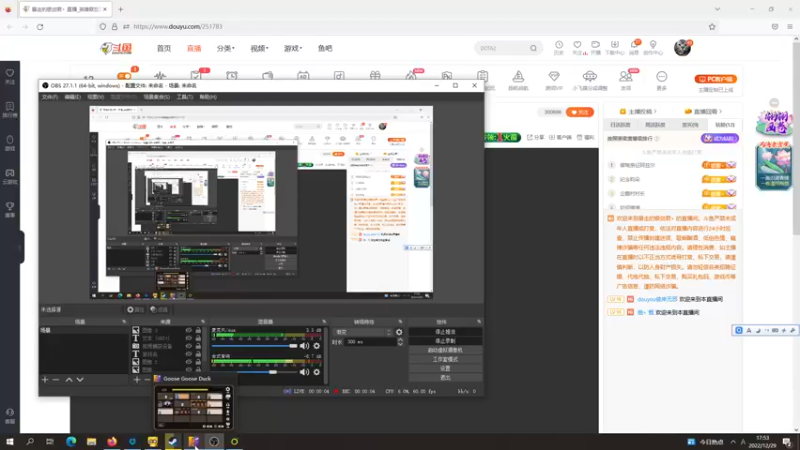The width and height of the screenshot is (800, 450).
Task: Expand the 分类 navigation dropdown
Action: point(226,48)
